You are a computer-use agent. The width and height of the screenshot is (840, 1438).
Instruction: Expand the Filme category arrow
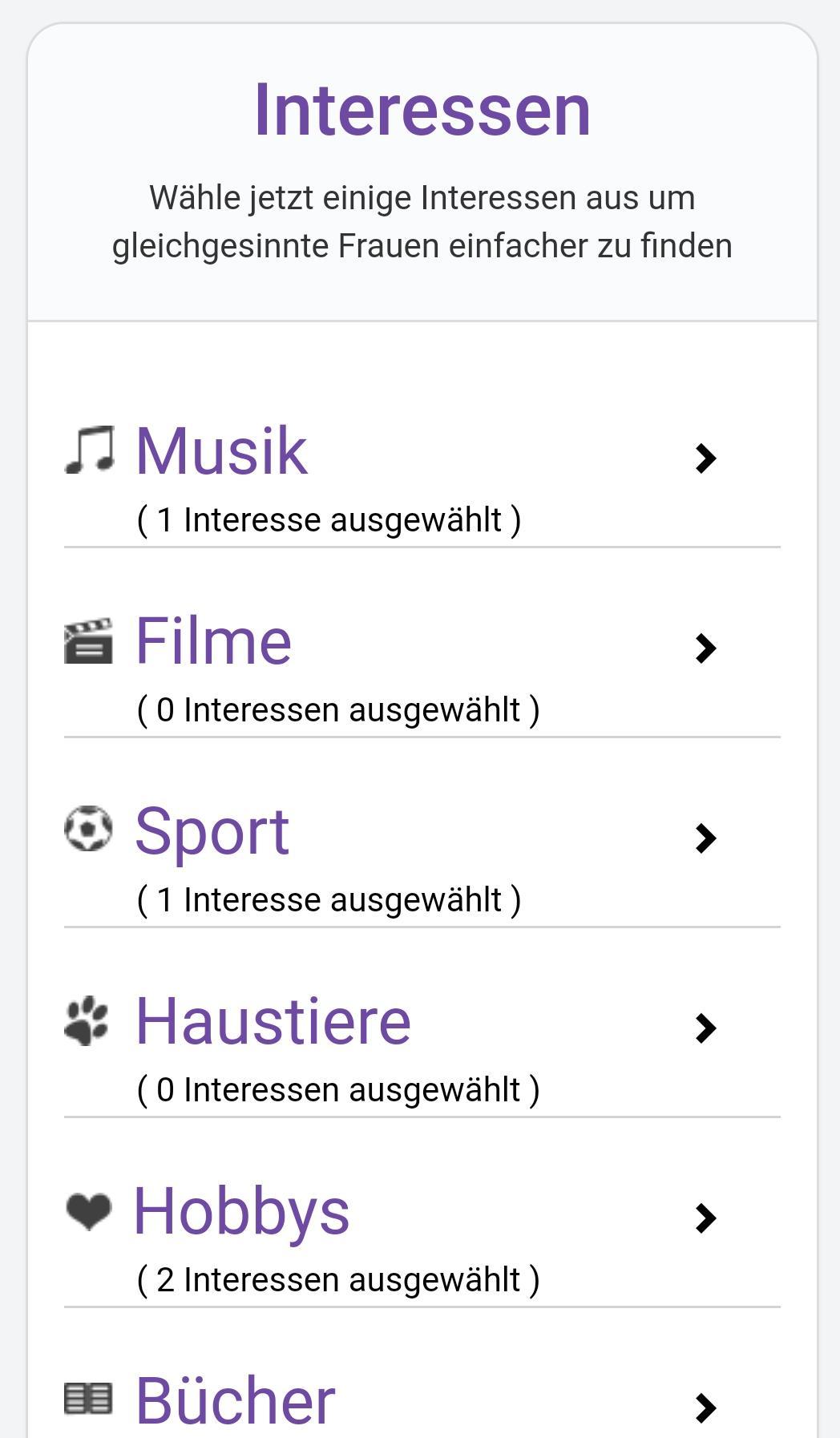click(x=705, y=648)
